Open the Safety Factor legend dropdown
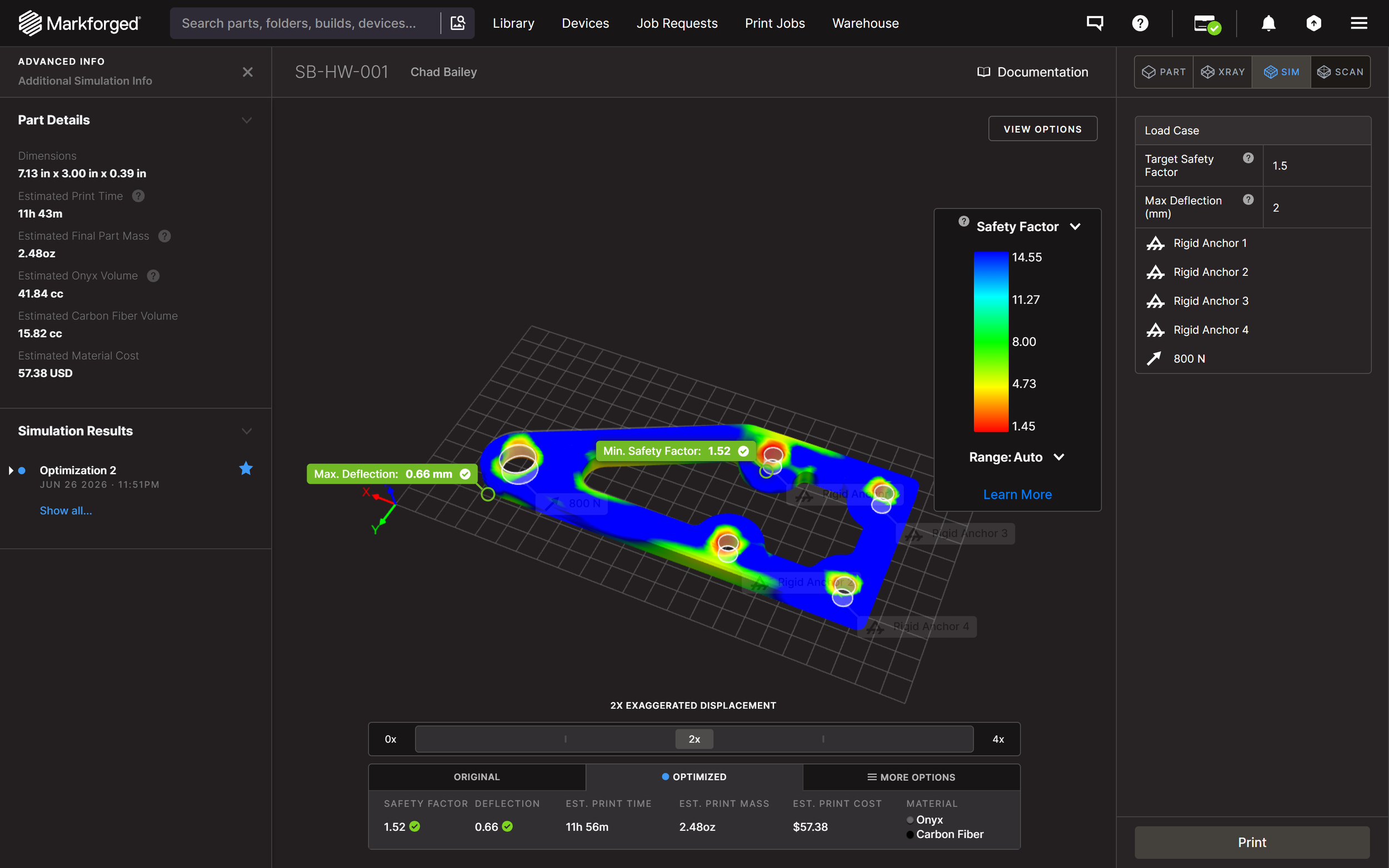Screen dimensions: 1389x868 coord(1076,227)
